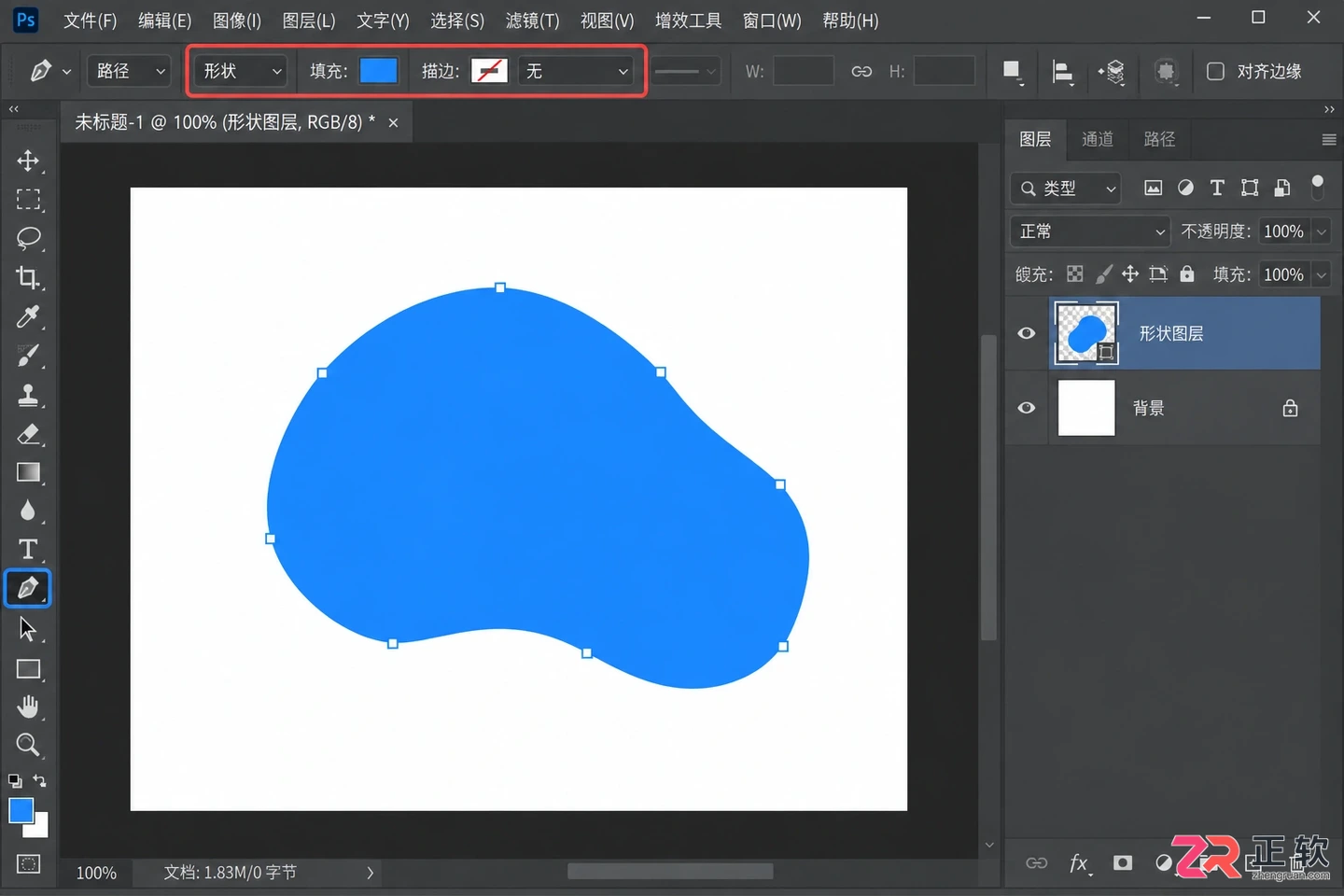
Task: Open the 图层(L) menu
Action: pos(309,21)
